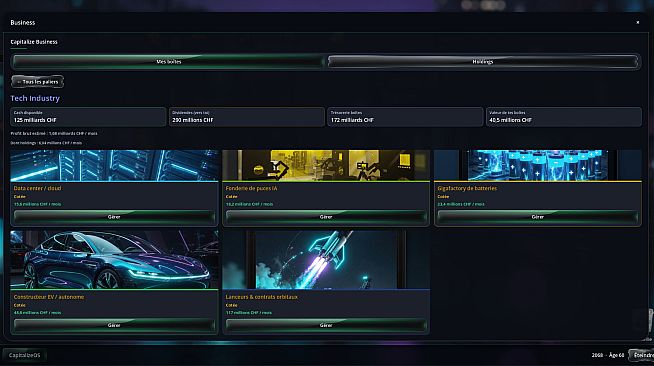Click Gérer for Gigafactory de batteries
Image resolution: width=654 pixels, height=366 pixels.
(538, 217)
